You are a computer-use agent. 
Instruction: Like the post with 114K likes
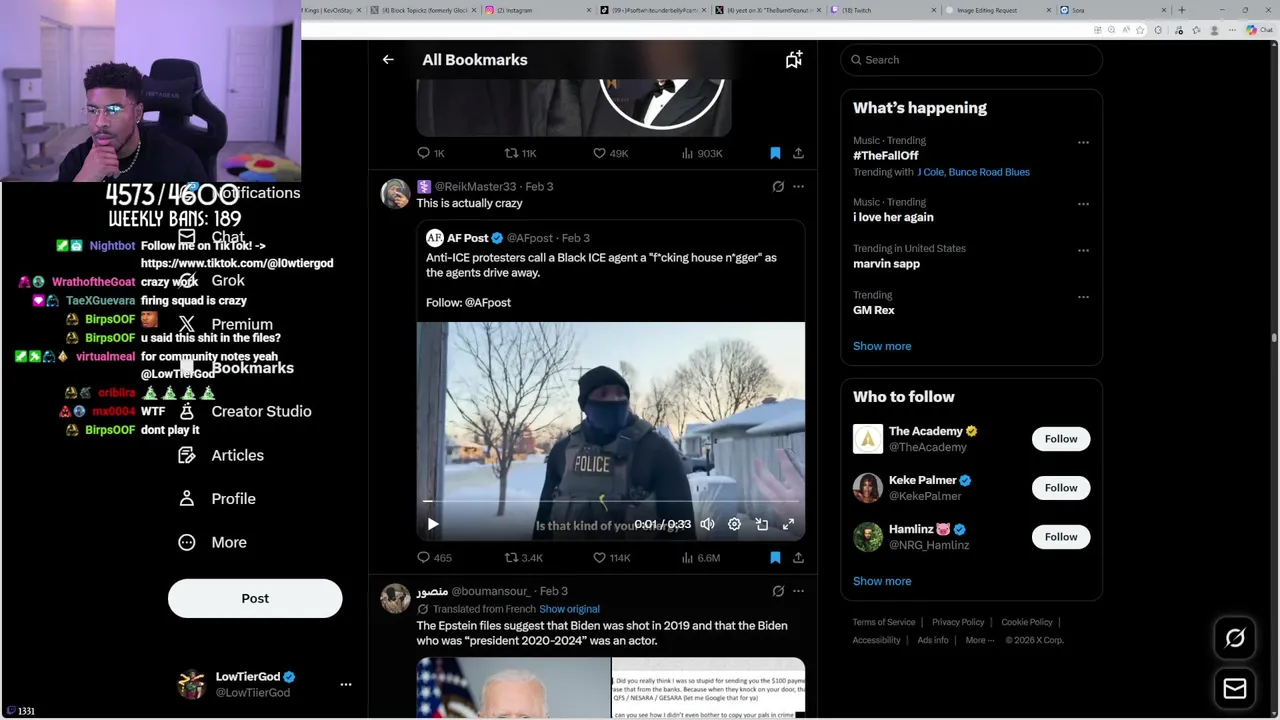click(612, 557)
